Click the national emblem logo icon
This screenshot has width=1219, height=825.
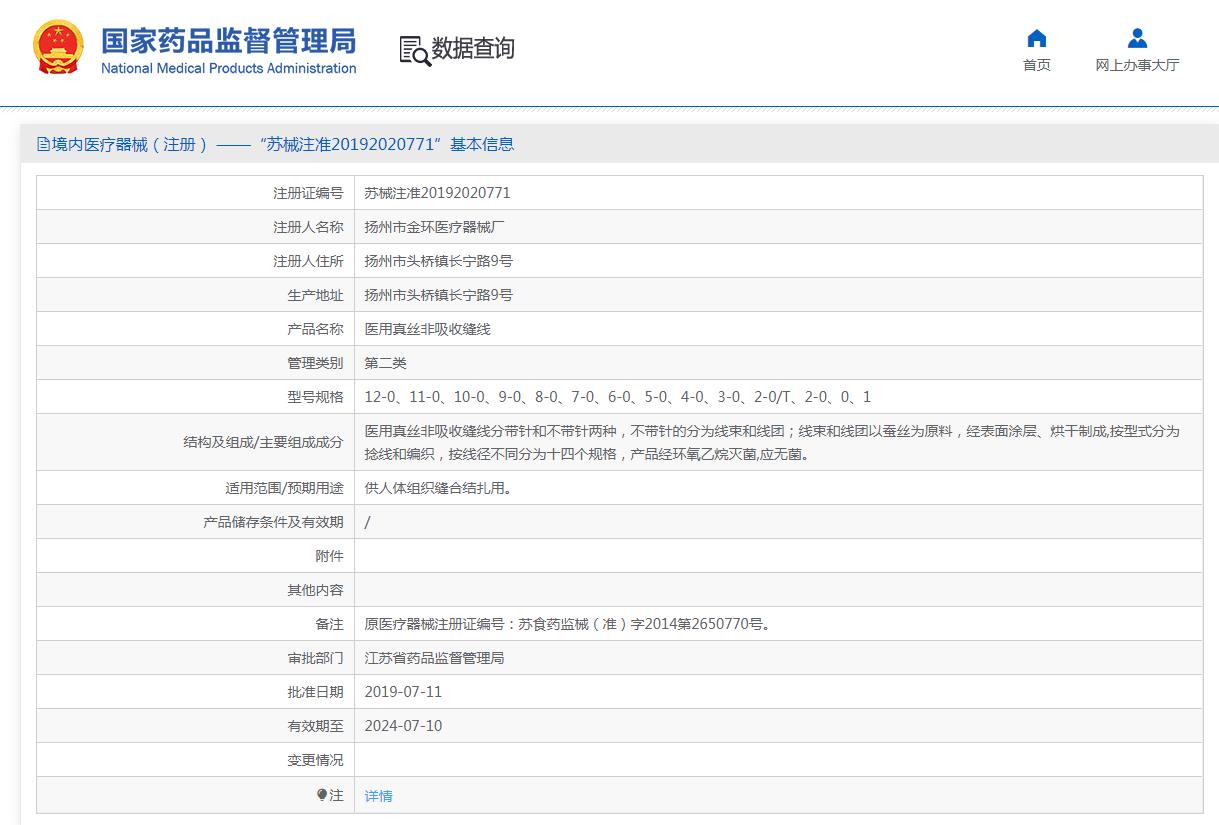pyautogui.click(x=59, y=47)
